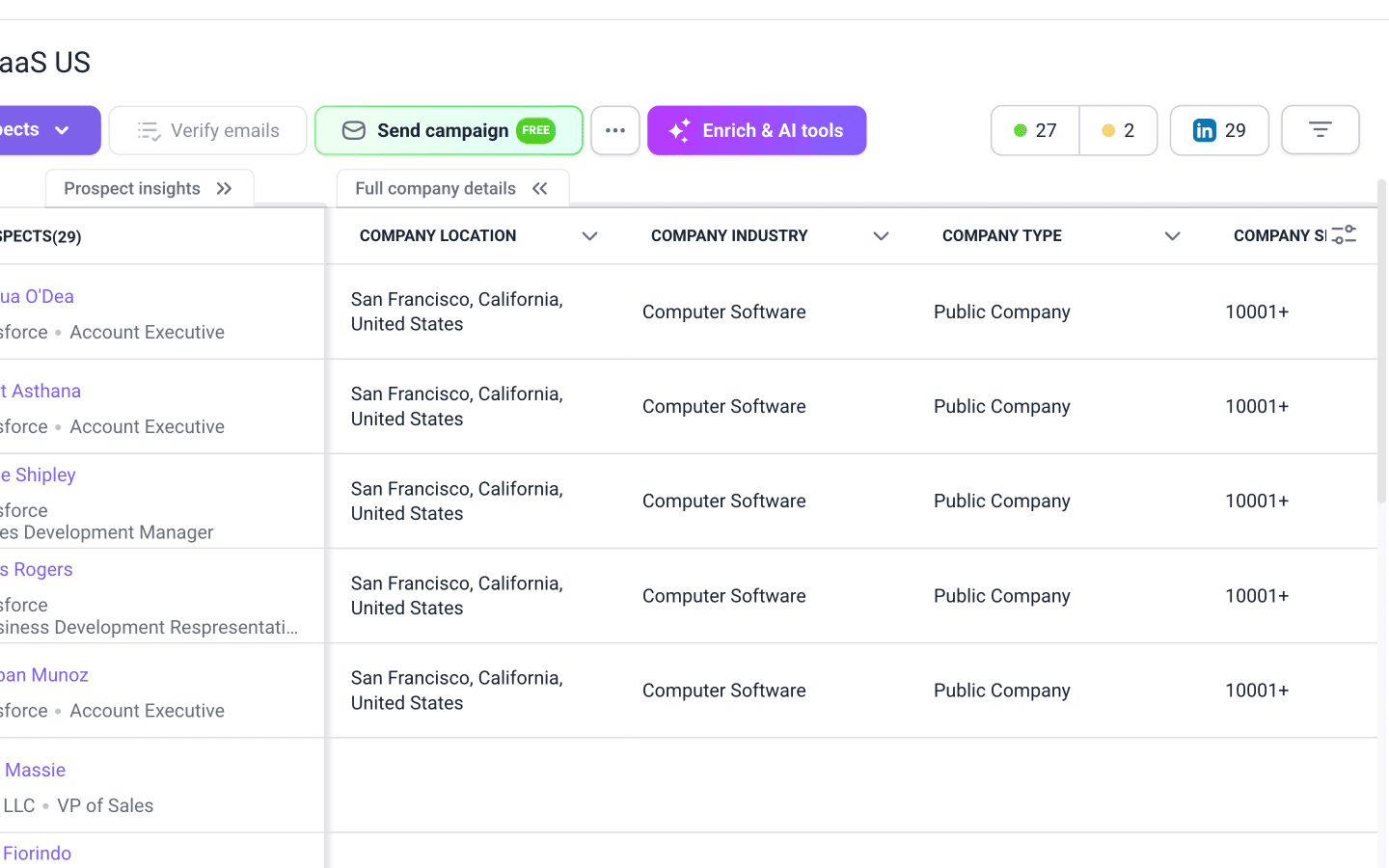Click Asthana row's Computer Software cell
The width and height of the screenshot is (1389, 868).
(x=724, y=406)
